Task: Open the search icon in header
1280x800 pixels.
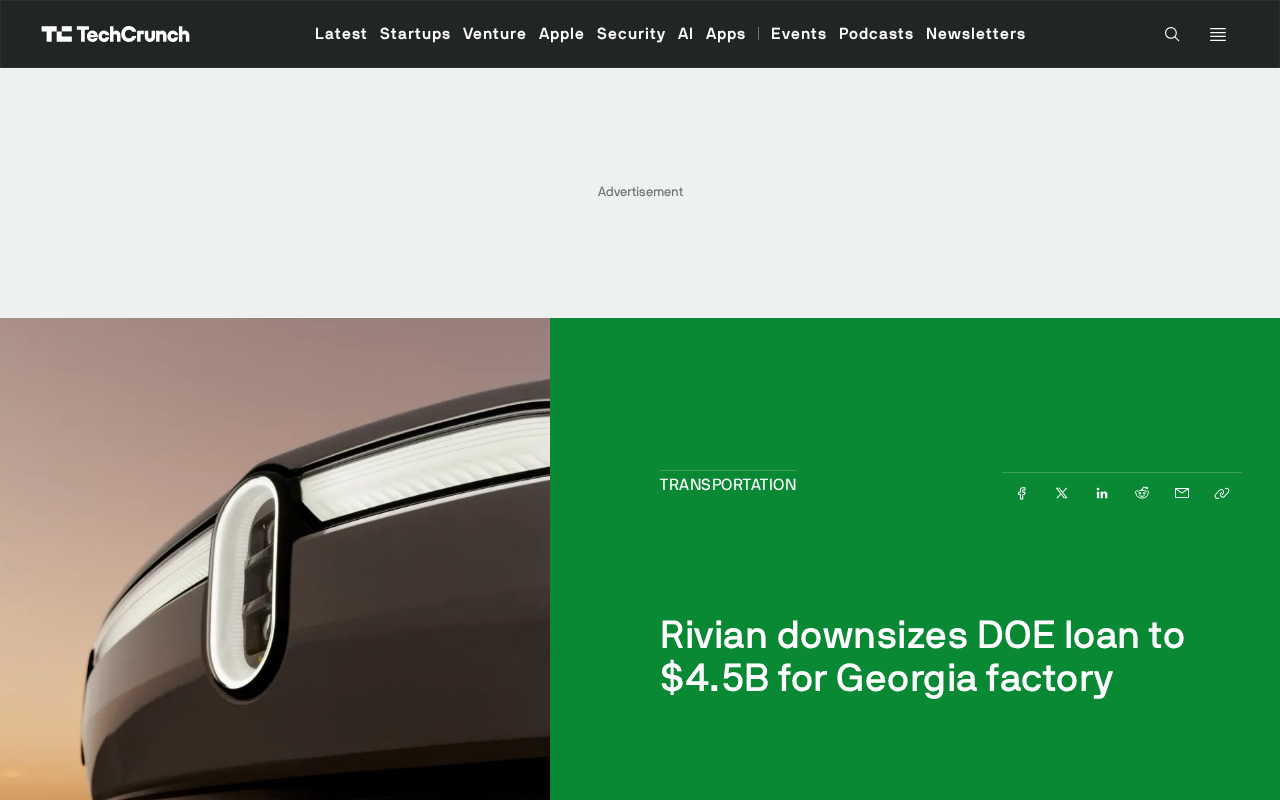Action: click(x=1172, y=34)
